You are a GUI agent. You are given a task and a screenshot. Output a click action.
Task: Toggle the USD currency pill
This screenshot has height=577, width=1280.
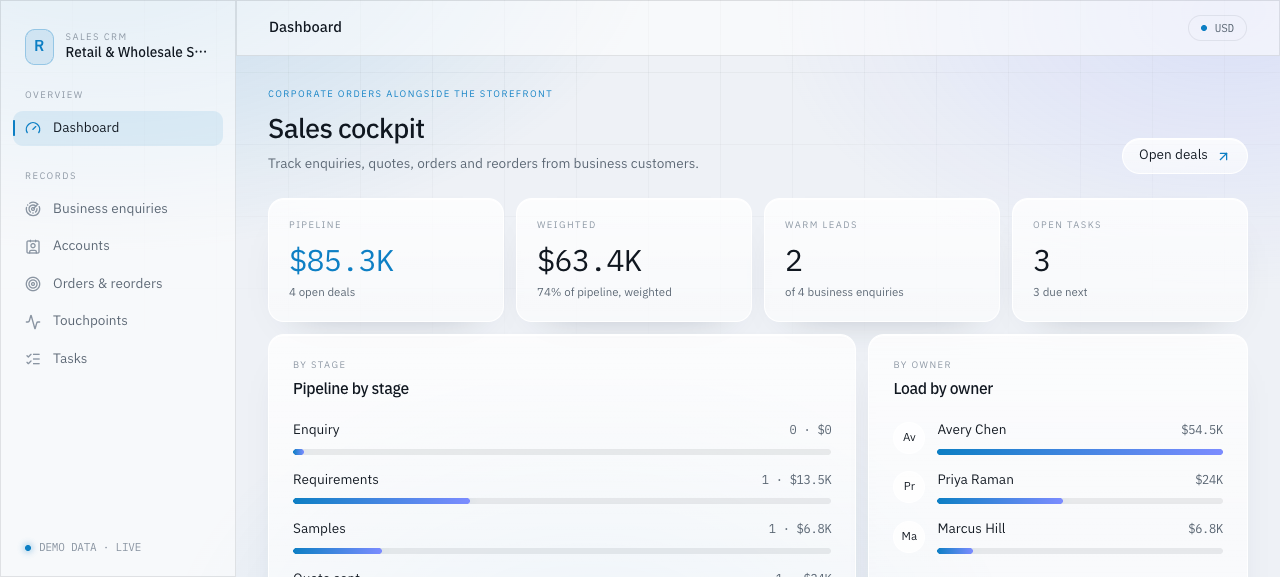coord(1217,28)
